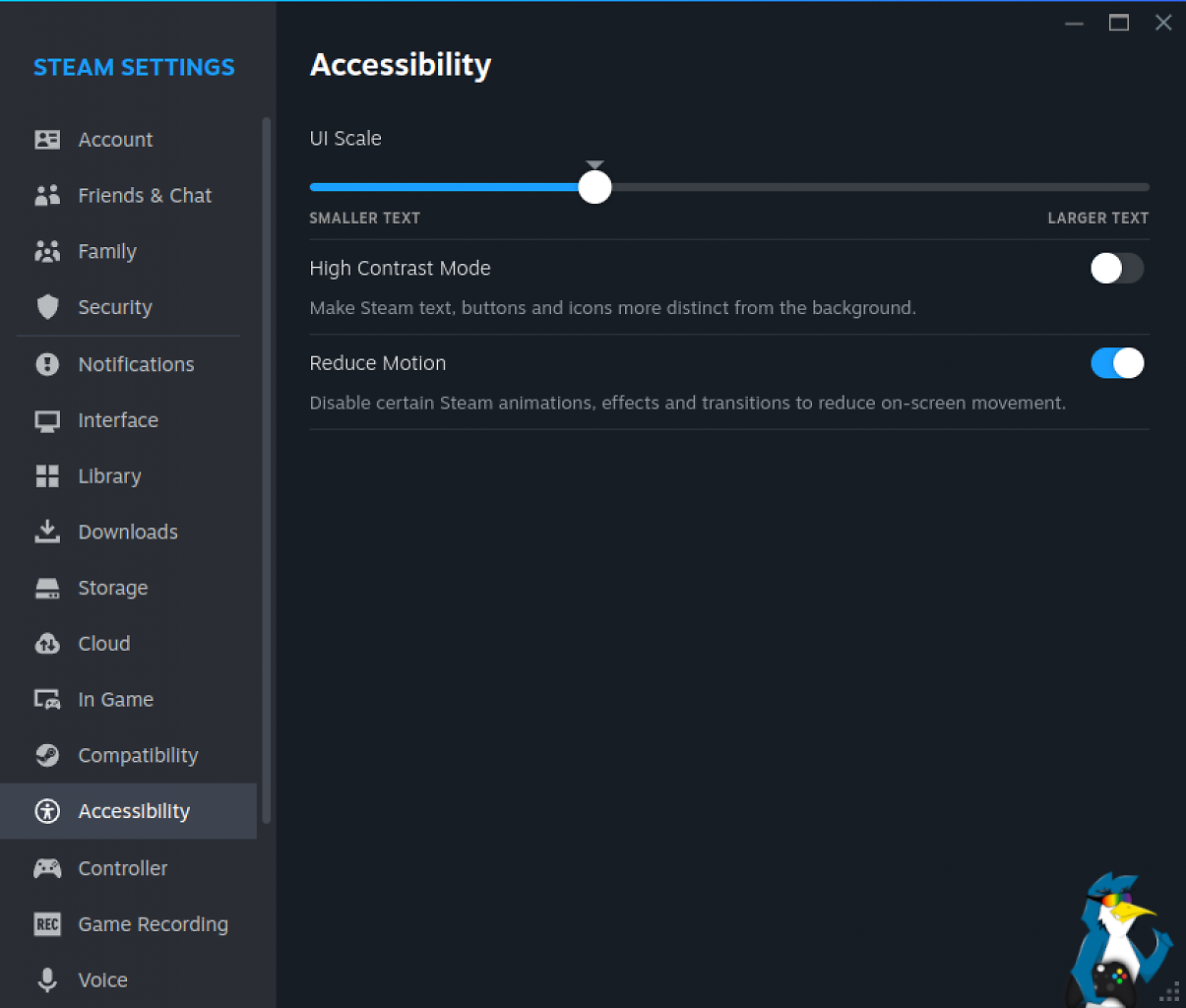Open In Game settings
This screenshot has width=1186, height=1008.
point(128,700)
